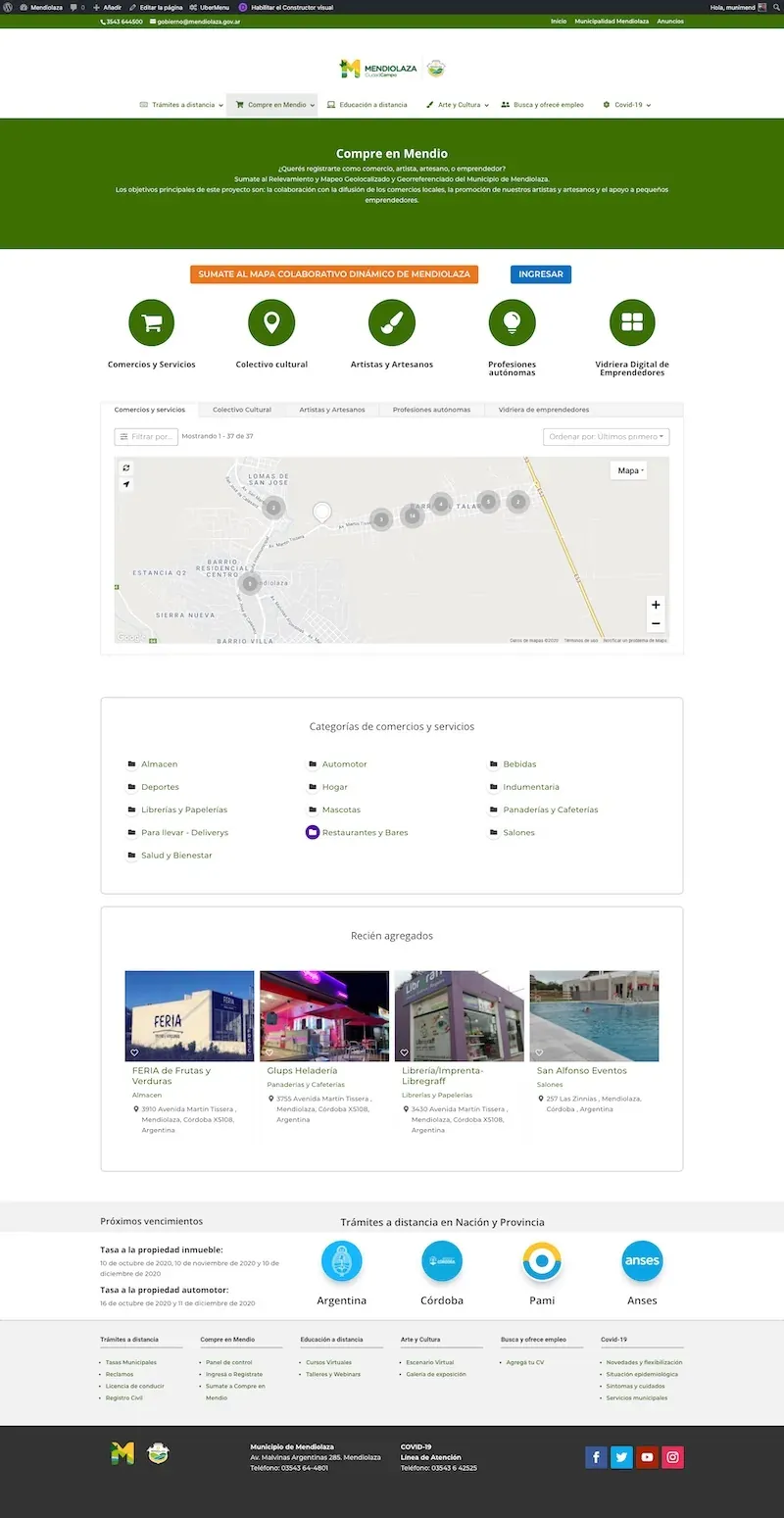Viewport: 784px width, 1518px height.
Task: Zoom in the map with plus button
Action: 656,605
